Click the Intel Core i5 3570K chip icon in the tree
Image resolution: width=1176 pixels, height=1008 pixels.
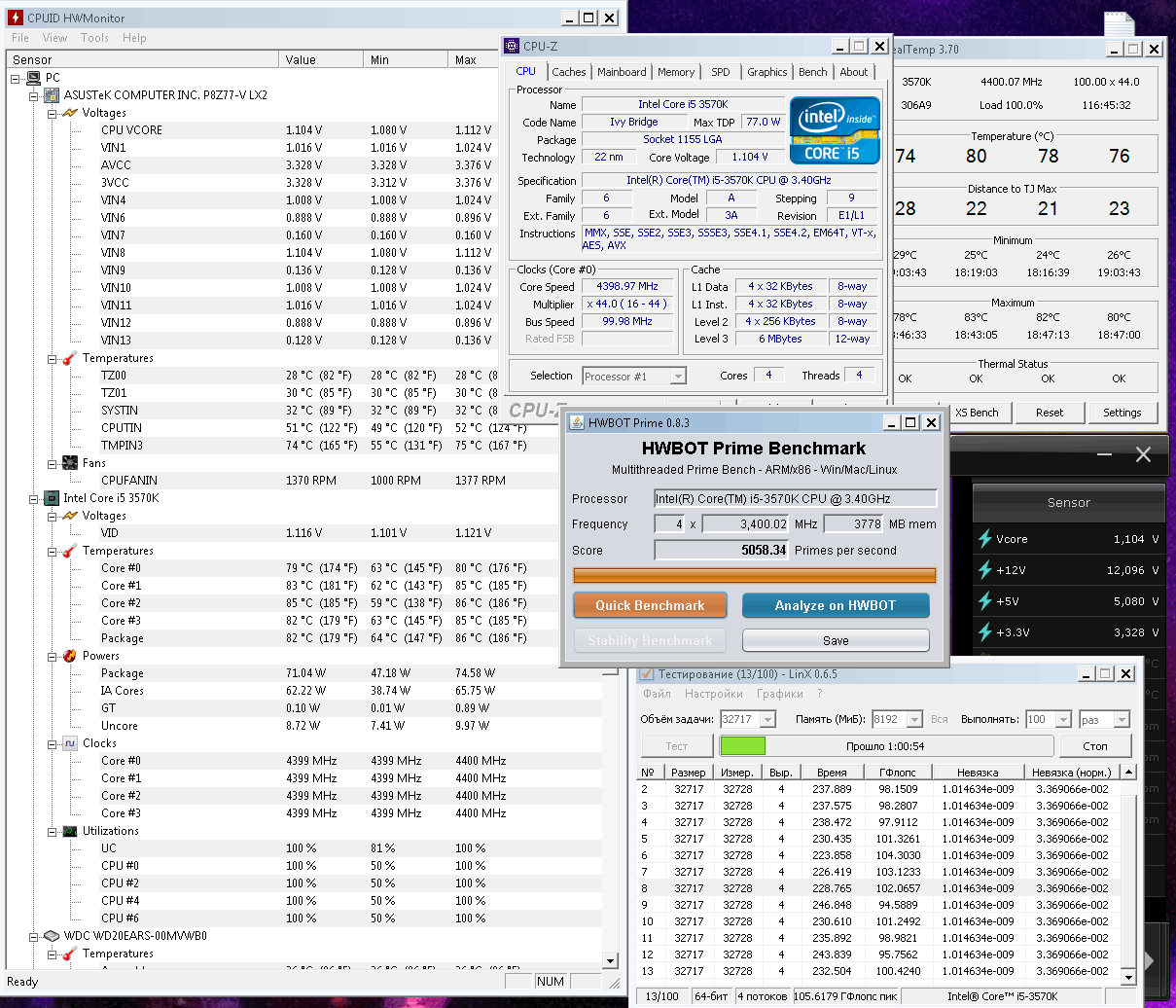(x=52, y=498)
